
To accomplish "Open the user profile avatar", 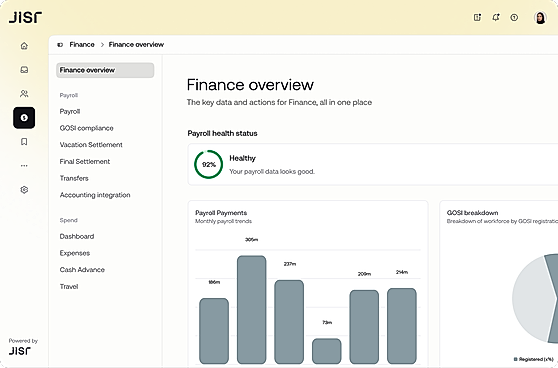I will pyautogui.click(x=540, y=17).
